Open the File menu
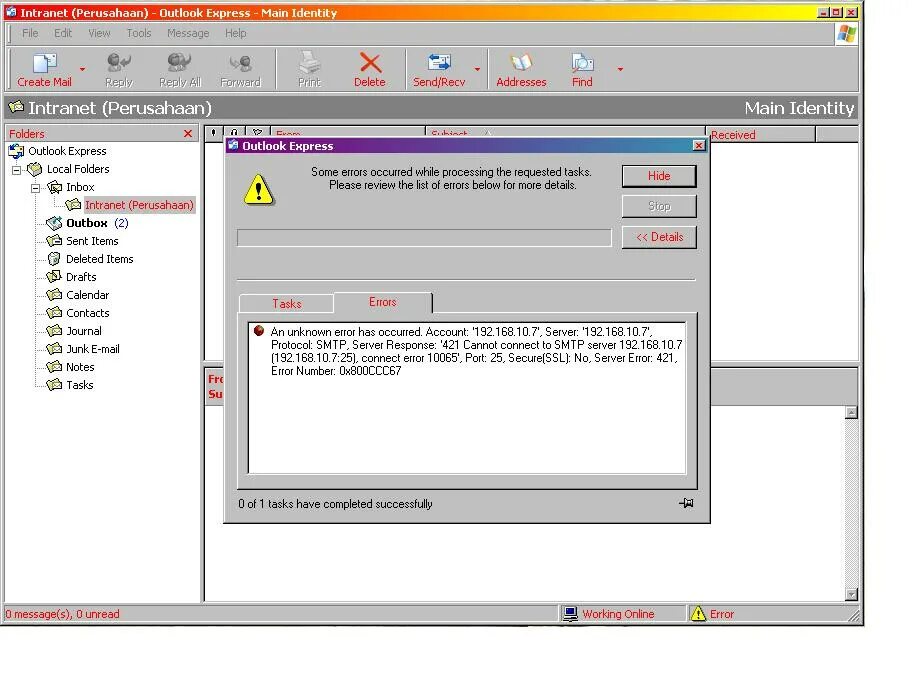This screenshot has width=915, height=677. pos(30,33)
